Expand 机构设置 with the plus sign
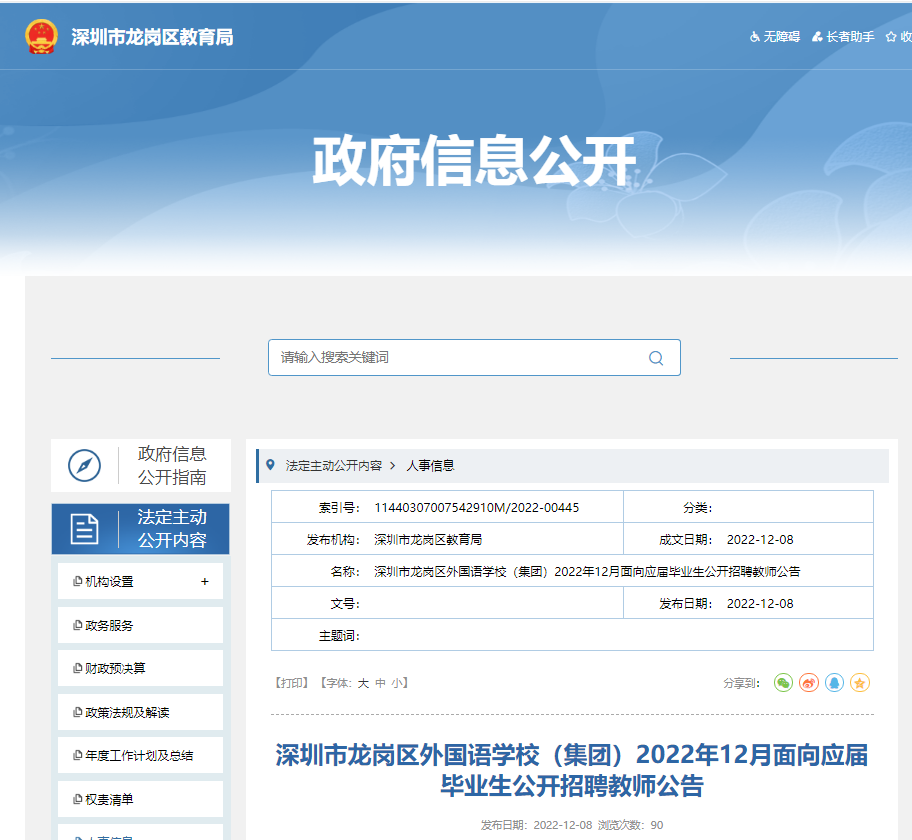 (205, 582)
